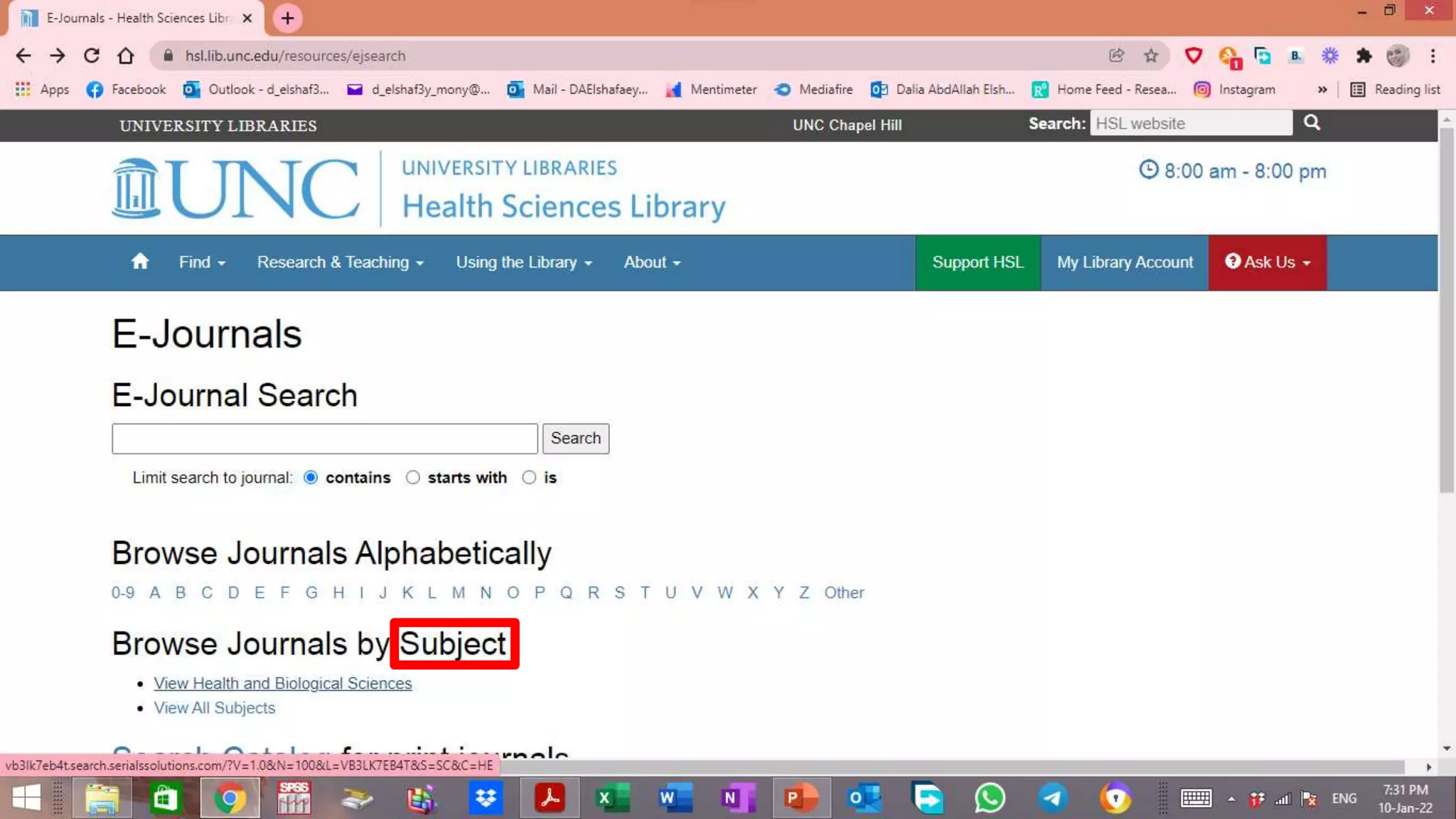The width and height of the screenshot is (1456, 819).
Task: Bookmark page with the star icon
Action: point(1151,55)
